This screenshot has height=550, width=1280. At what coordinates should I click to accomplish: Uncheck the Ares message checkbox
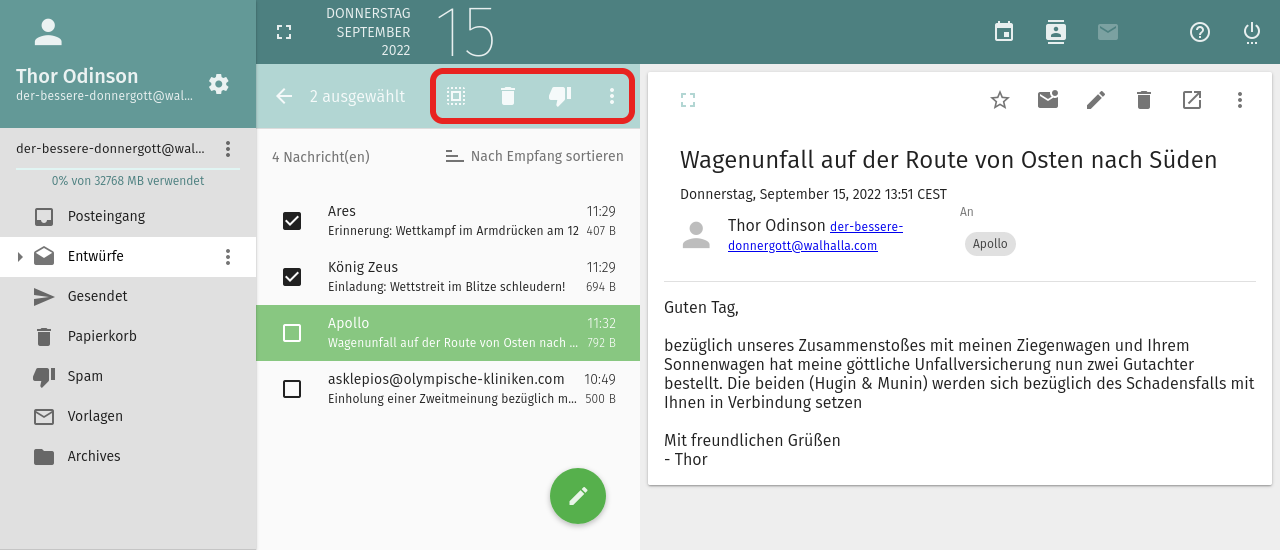click(292, 221)
